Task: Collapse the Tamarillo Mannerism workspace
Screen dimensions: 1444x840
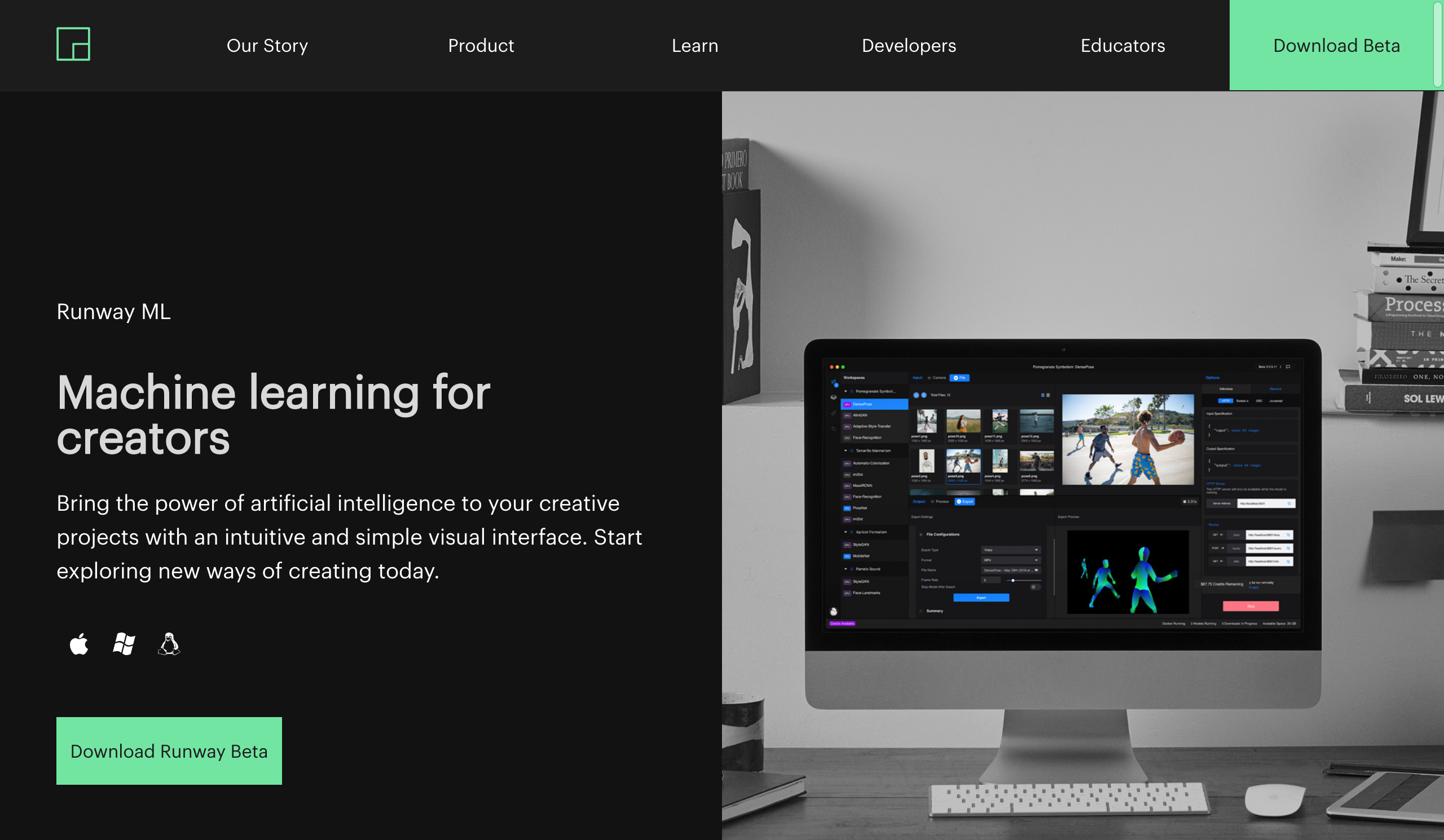Action: pos(846,450)
